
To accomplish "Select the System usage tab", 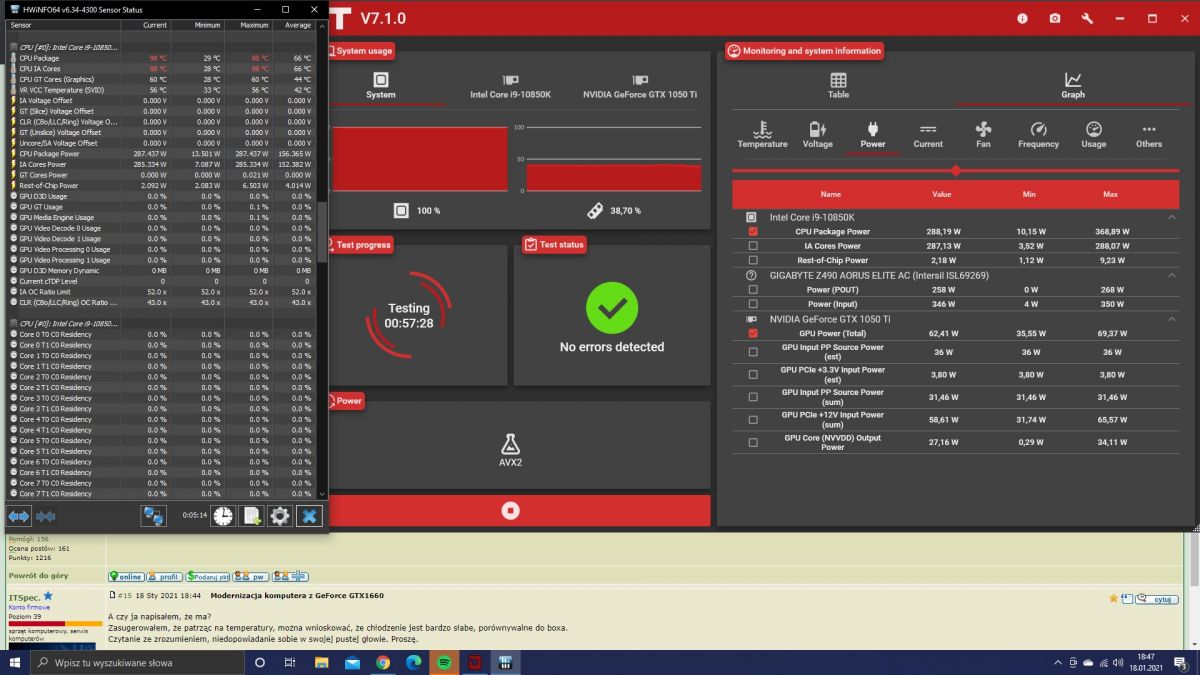I will (x=380, y=86).
